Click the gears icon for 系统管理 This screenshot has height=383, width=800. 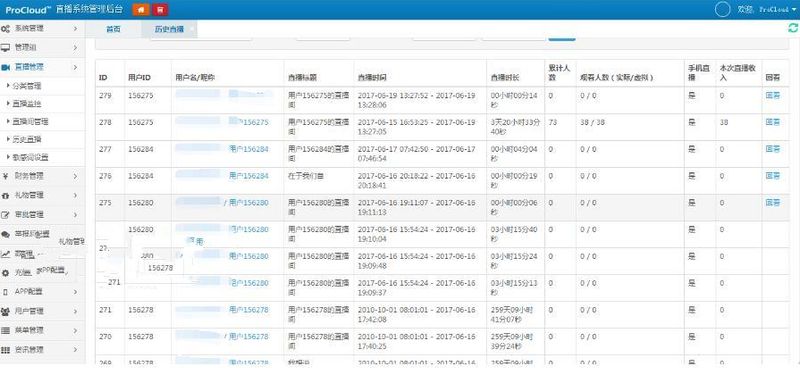pyautogui.click(x=5, y=29)
